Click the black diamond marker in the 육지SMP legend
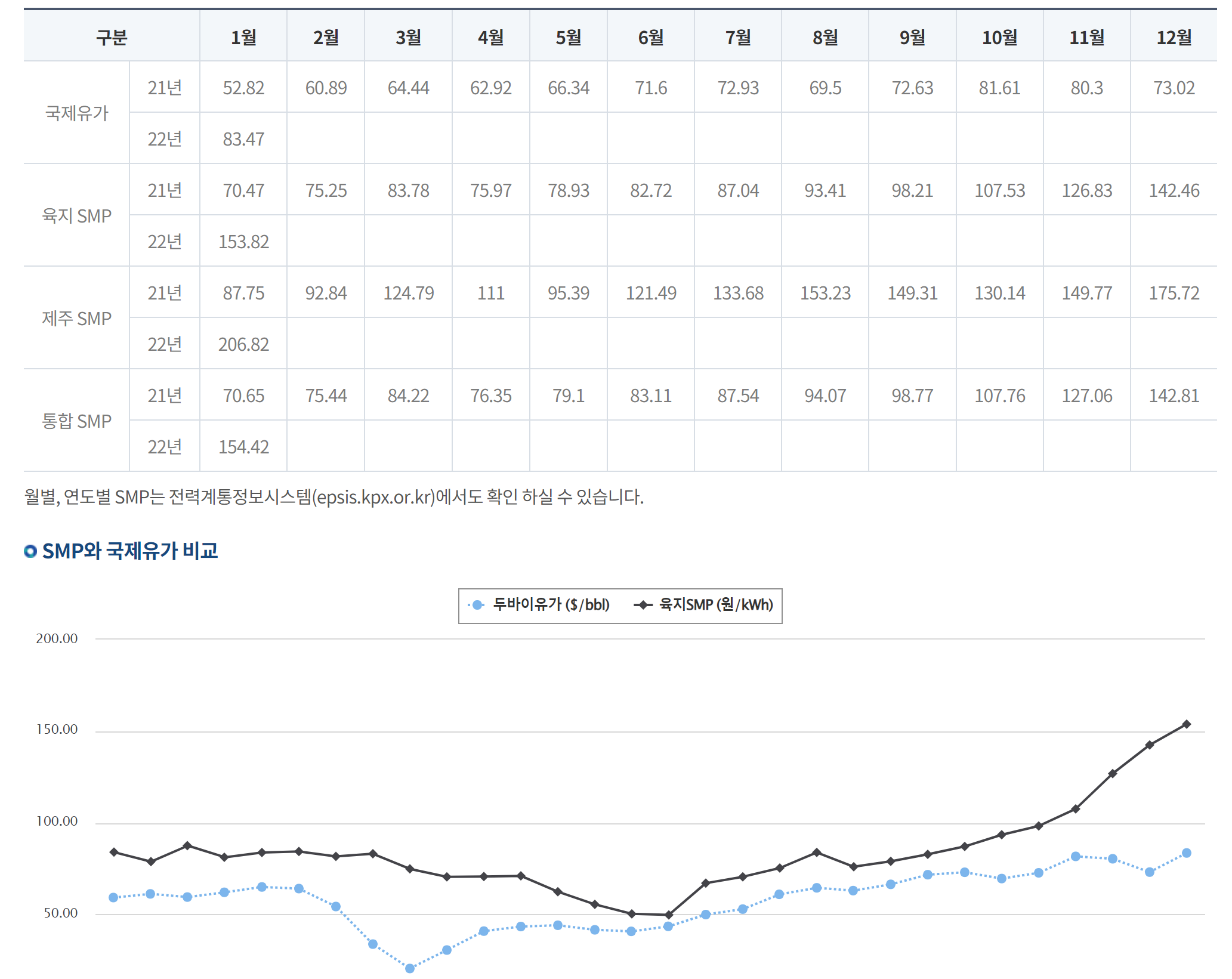This screenshot has height=979, width=1232. (x=643, y=605)
